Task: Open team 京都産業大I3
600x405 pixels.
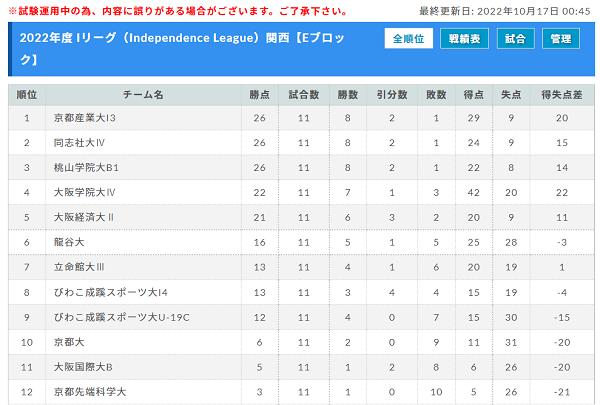Action: click(86, 118)
